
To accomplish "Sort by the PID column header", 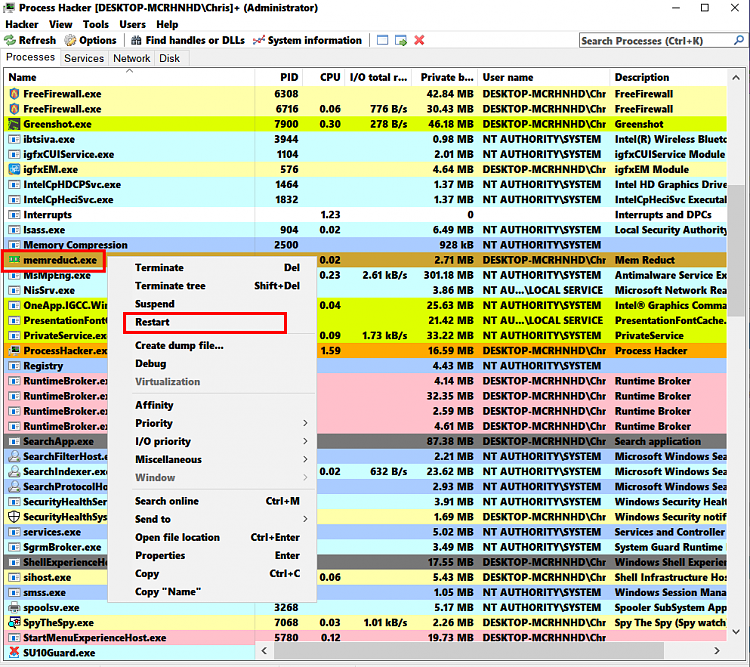I will 279,78.
